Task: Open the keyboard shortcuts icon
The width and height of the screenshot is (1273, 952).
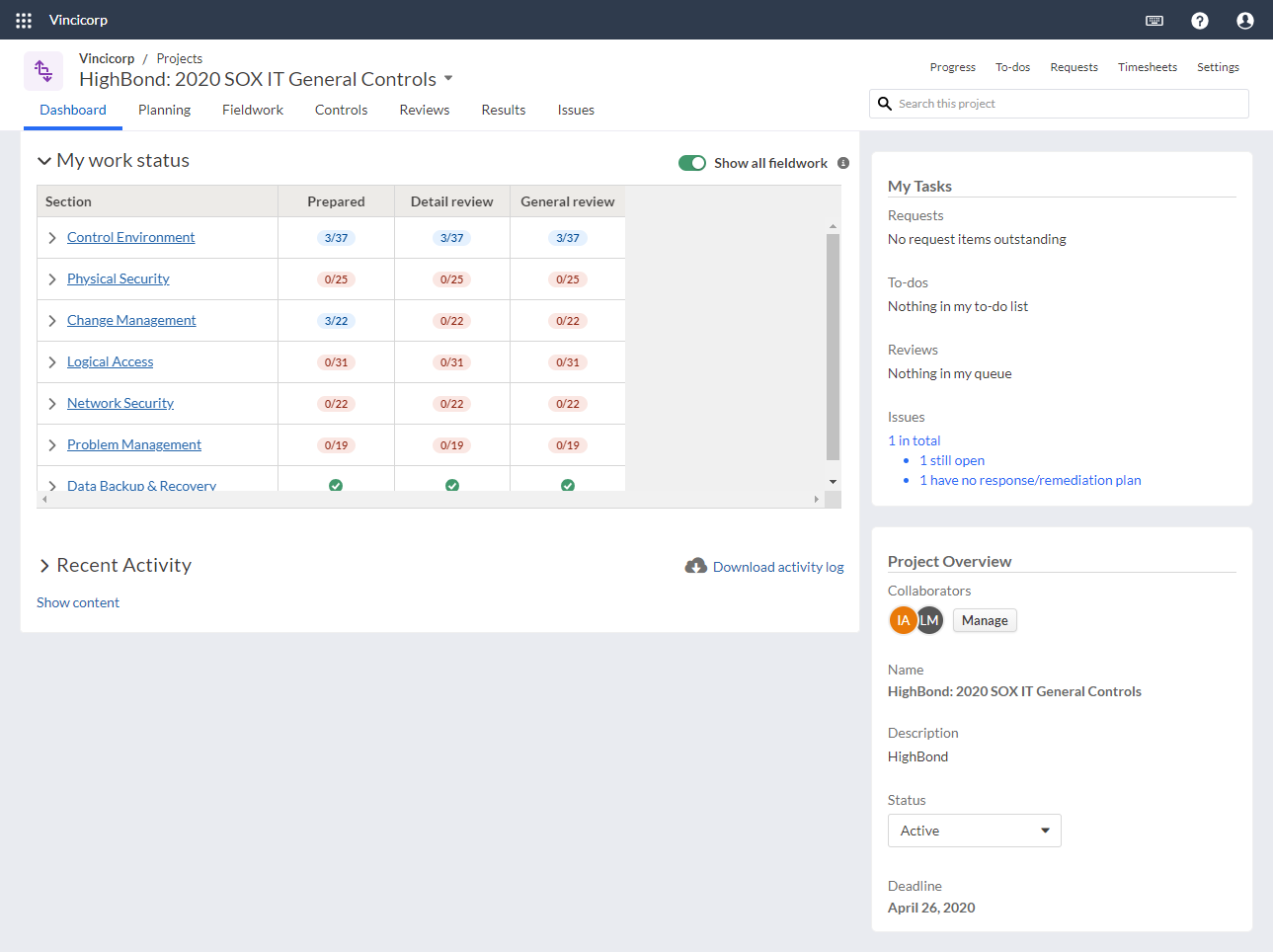Action: click(x=1154, y=20)
